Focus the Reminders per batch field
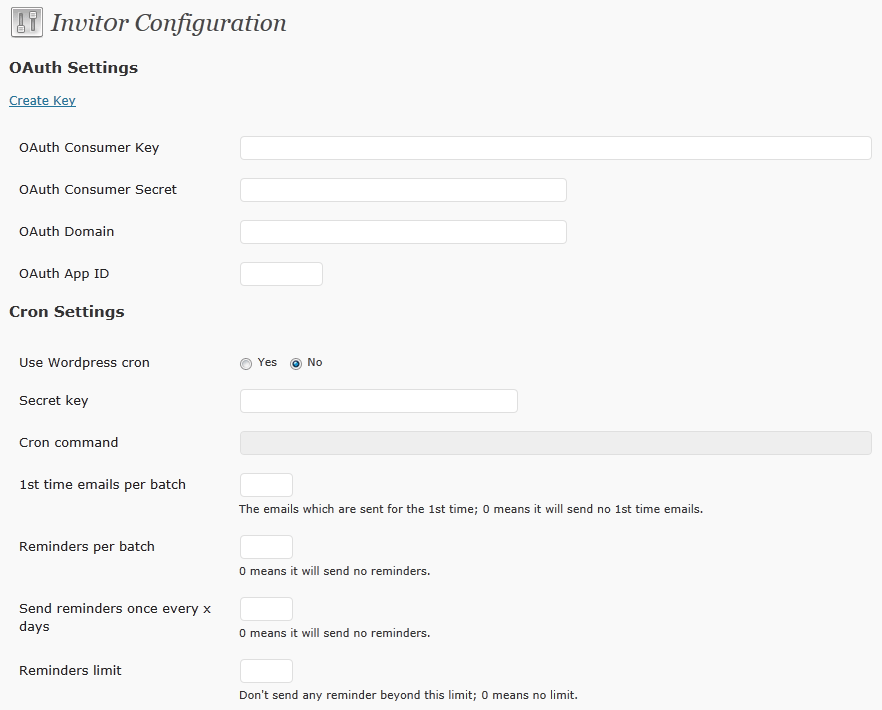 click(x=267, y=547)
